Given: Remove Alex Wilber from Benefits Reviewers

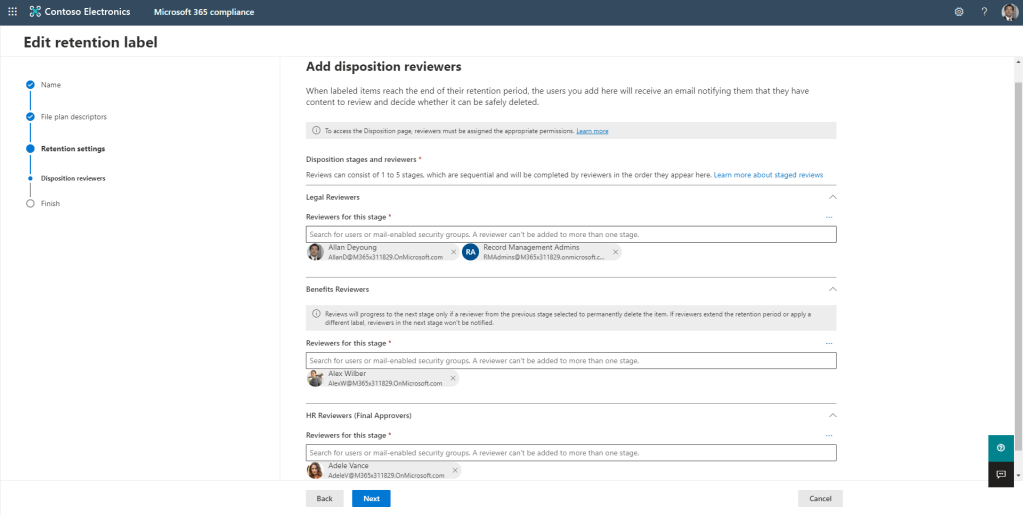Looking at the screenshot, I should (x=453, y=378).
